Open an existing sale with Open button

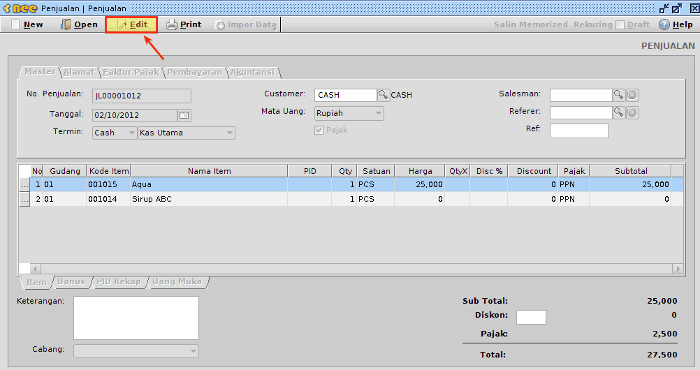[79, 25]
